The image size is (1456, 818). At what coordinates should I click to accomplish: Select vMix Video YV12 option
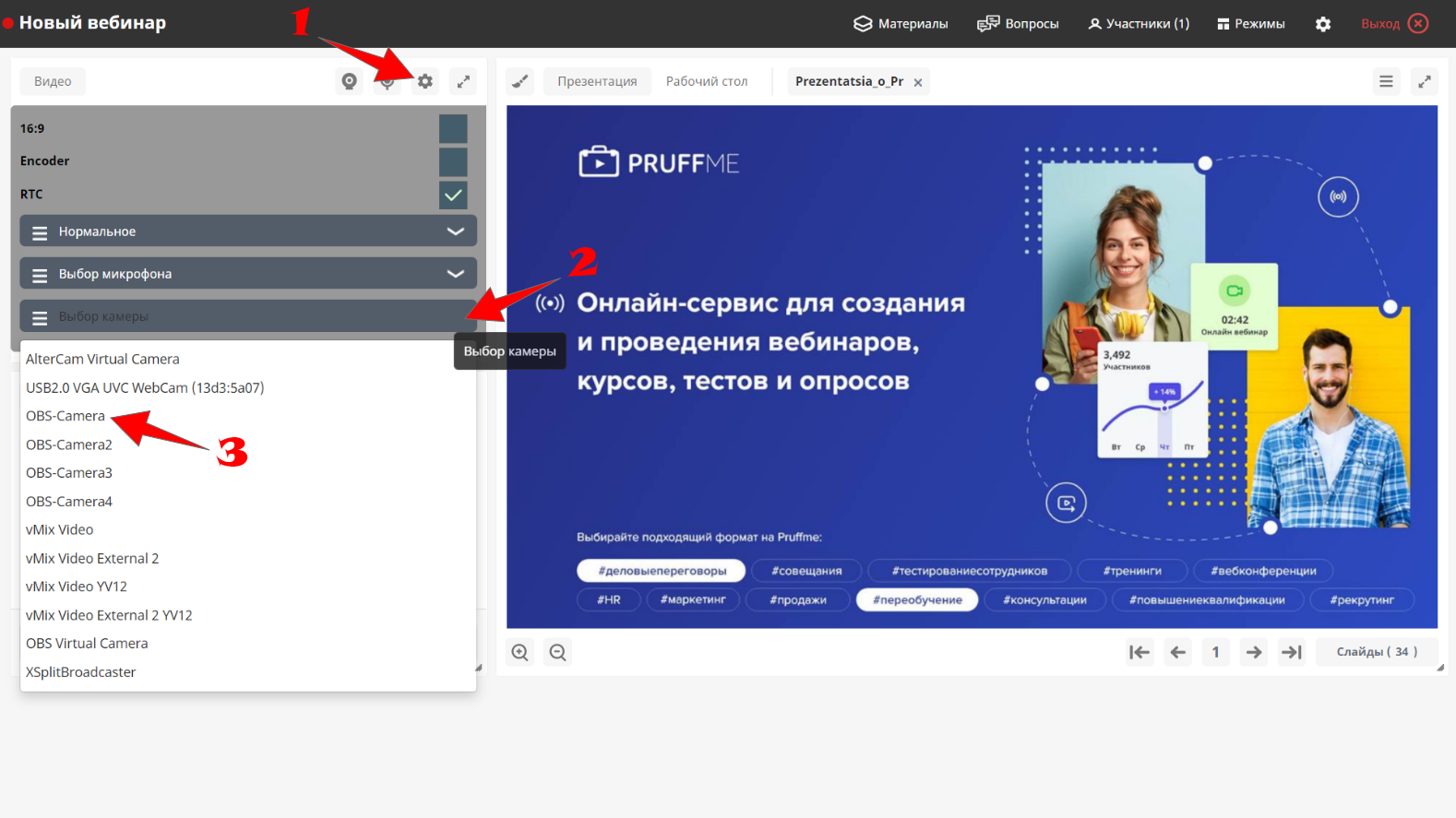coord(248,587)
